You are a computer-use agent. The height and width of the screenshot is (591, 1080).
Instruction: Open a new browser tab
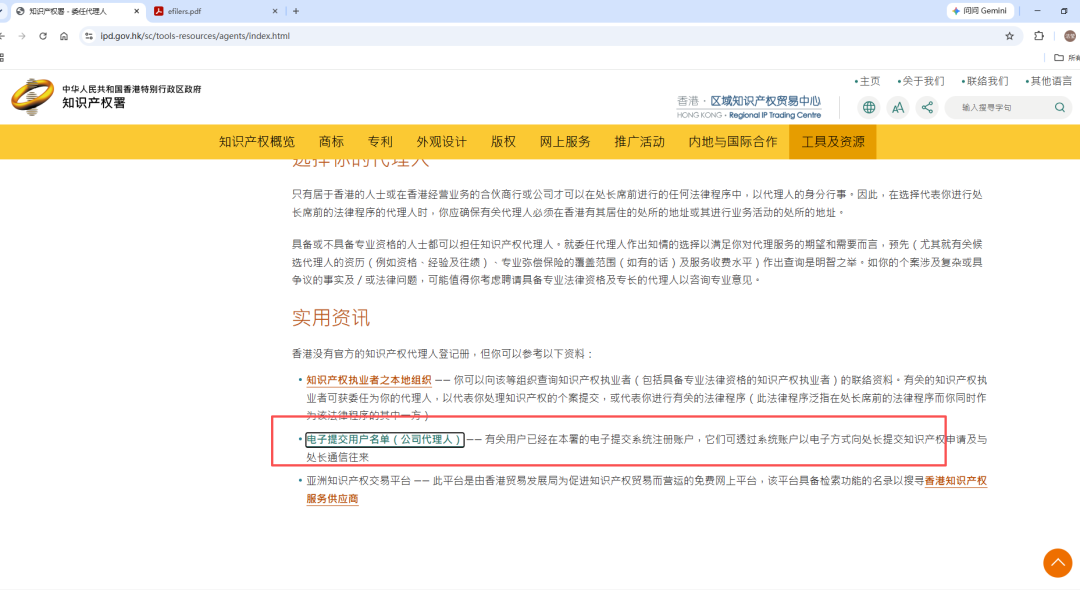(296, 11)
